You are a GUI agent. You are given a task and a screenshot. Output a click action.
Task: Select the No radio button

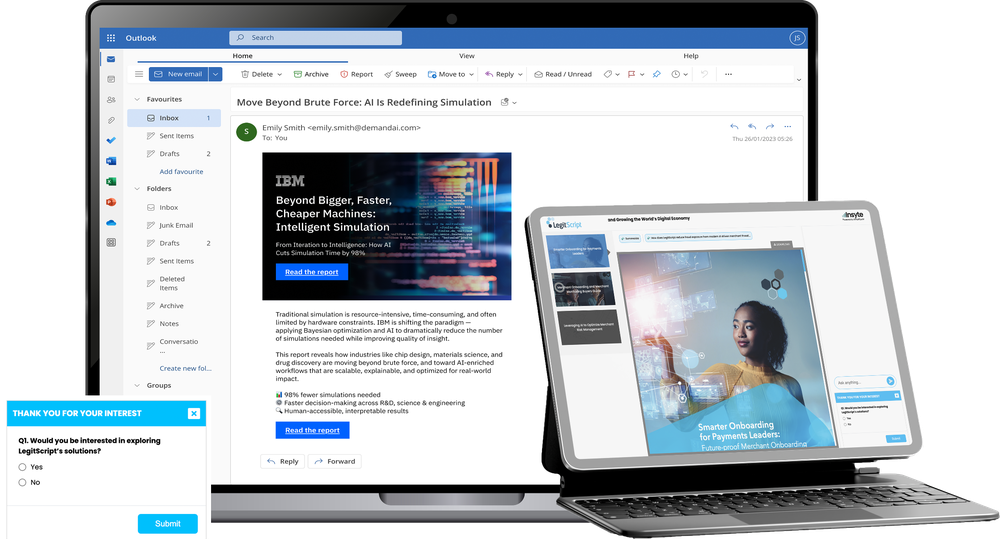pos(22,482)
